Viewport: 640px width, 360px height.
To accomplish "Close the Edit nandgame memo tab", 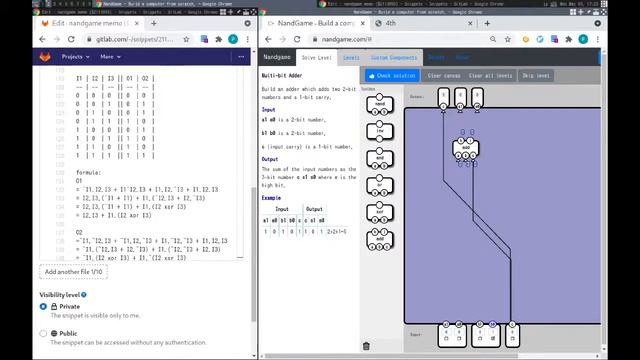I will 137,24.
